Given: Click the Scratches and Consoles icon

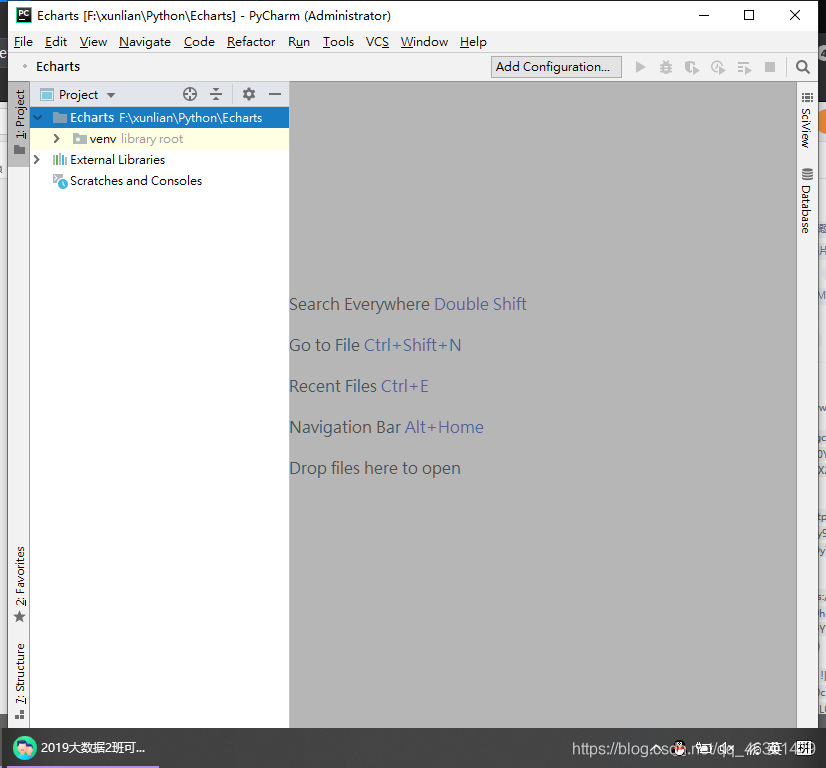Looking at the screenshot, I should point(60,181).
